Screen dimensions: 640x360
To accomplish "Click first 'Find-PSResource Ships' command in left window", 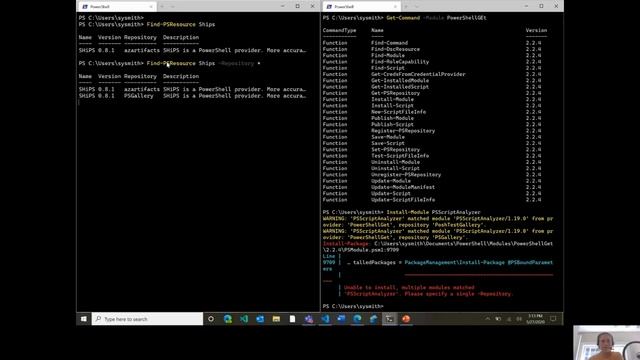I will [x=181, y=24].
